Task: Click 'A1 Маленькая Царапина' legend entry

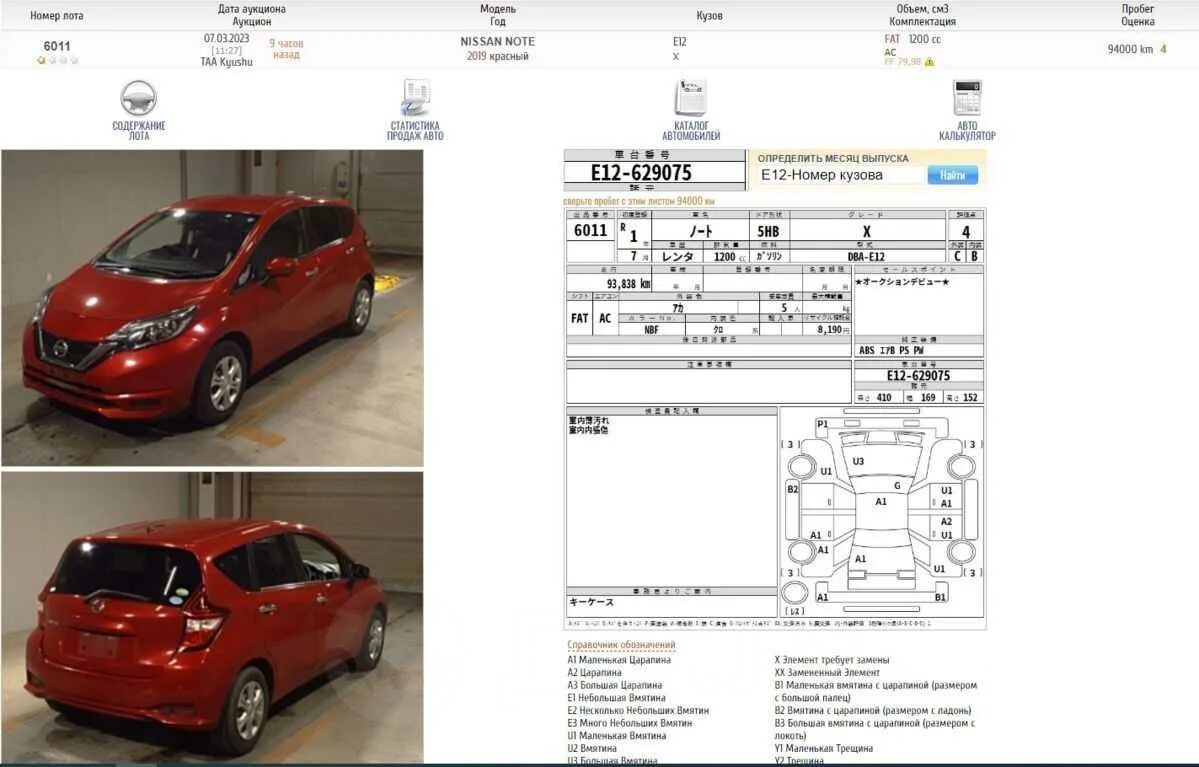Action: (x=619, y=660)
